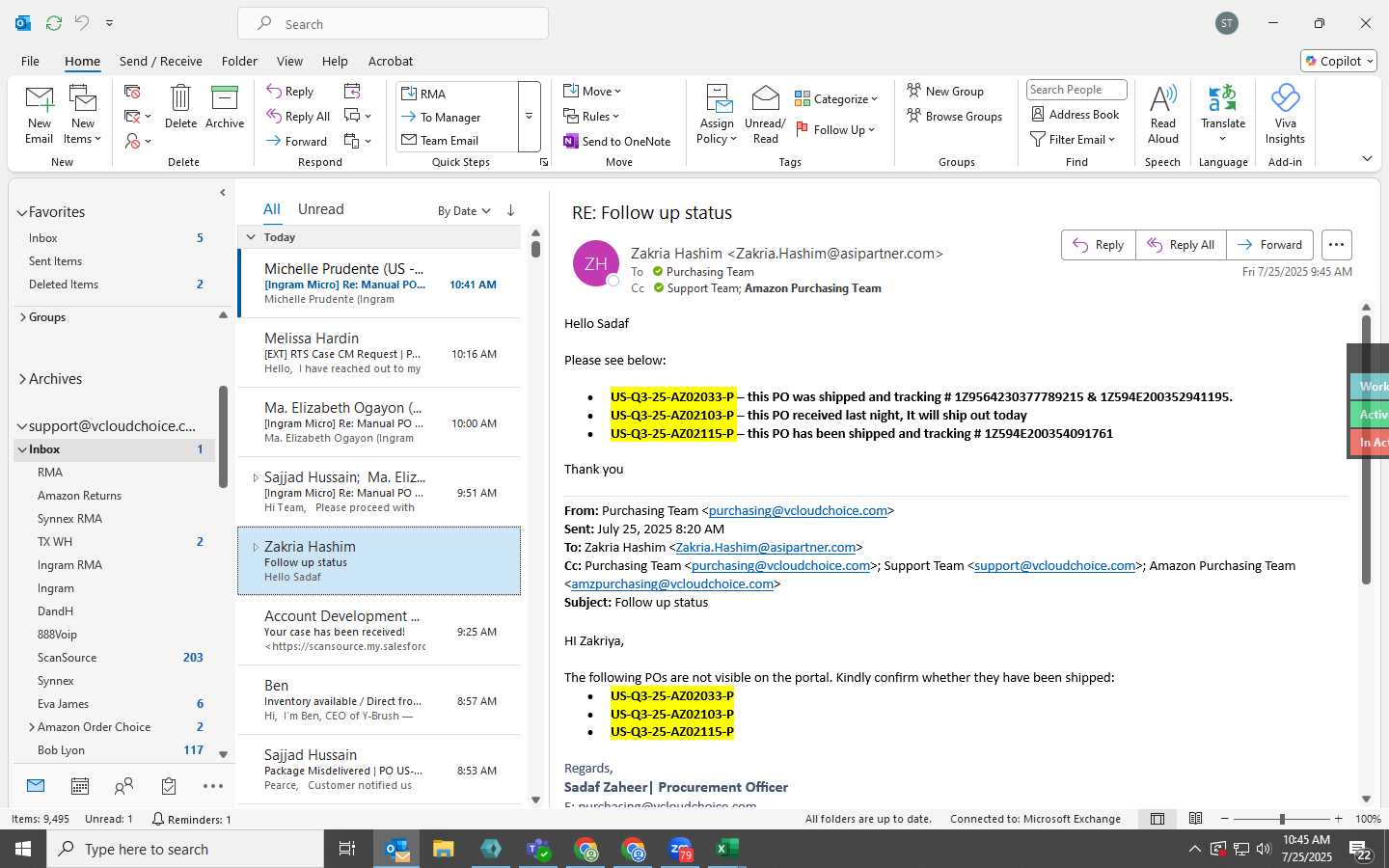The height and width of the screenshot is (868, 1389).
Task: Collapse the Favorites section
Action: (22, 212)
